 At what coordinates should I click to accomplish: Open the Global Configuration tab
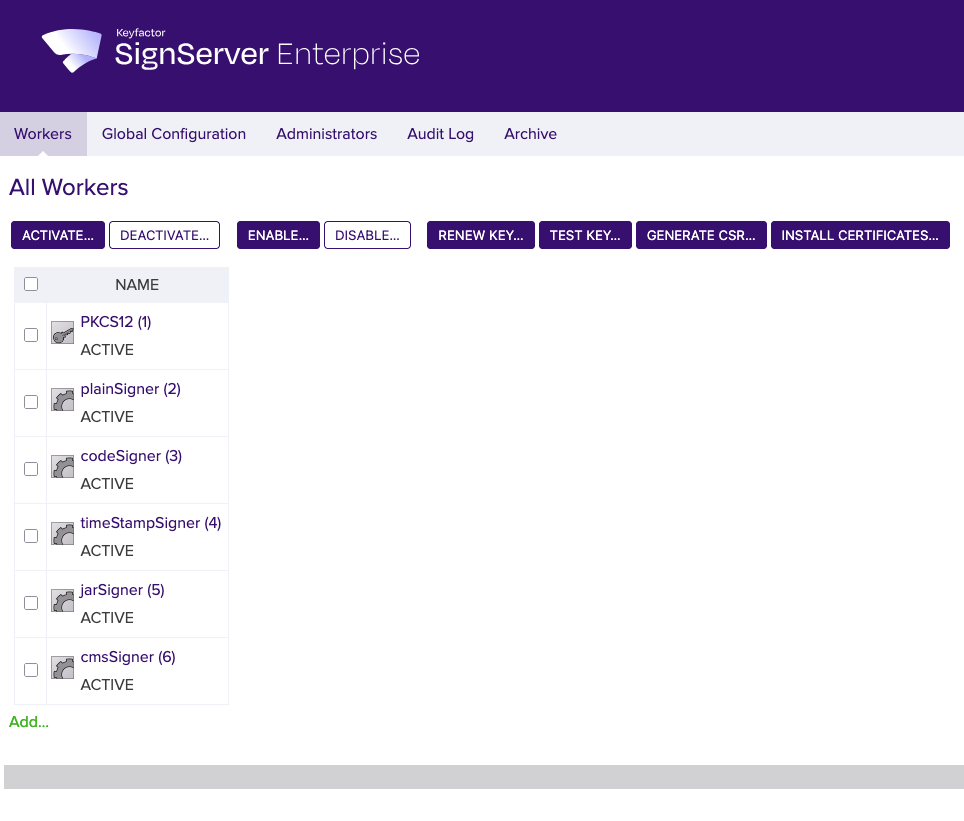(173, 133)
